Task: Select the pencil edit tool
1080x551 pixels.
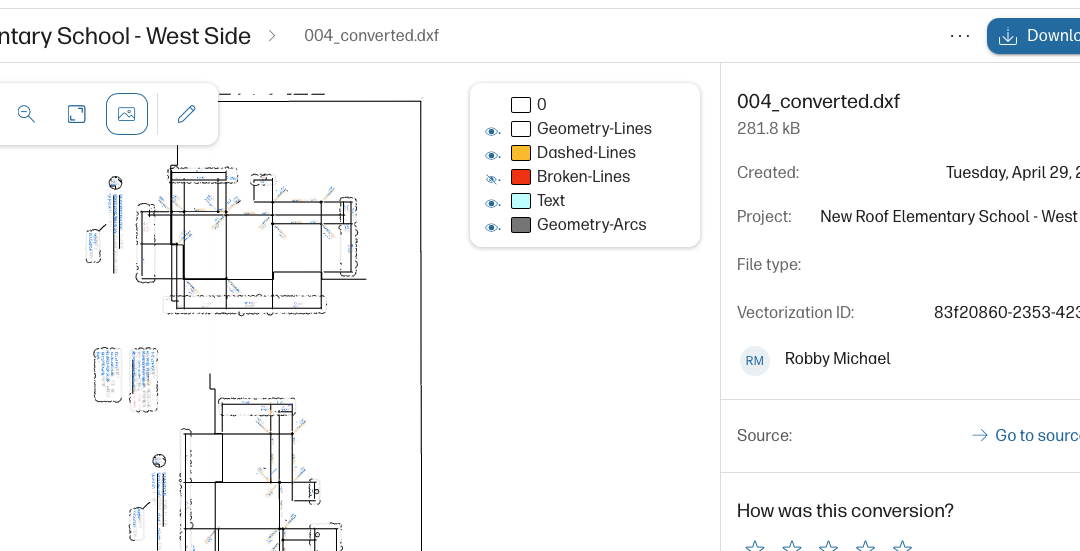Action: (187, 114)
